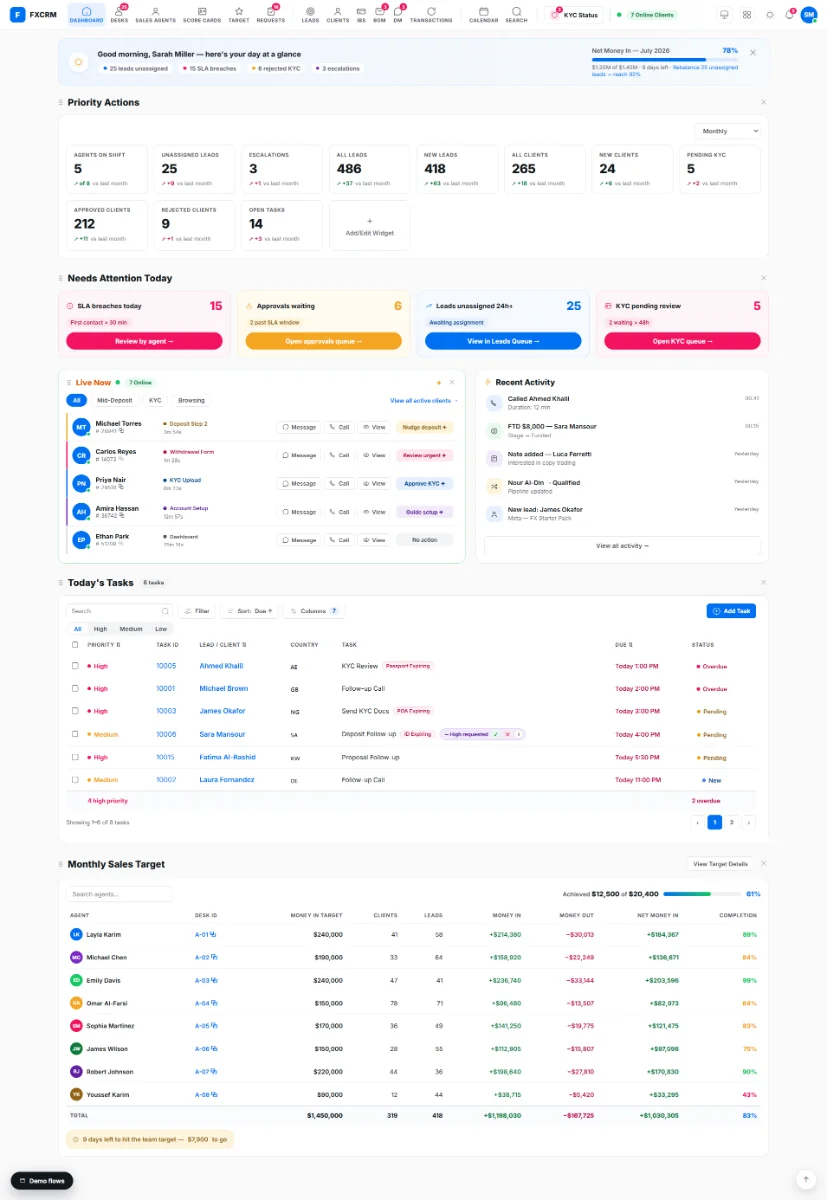
Task: Select all tasks with the header checkbox
Action: click(x=75, y=645)
